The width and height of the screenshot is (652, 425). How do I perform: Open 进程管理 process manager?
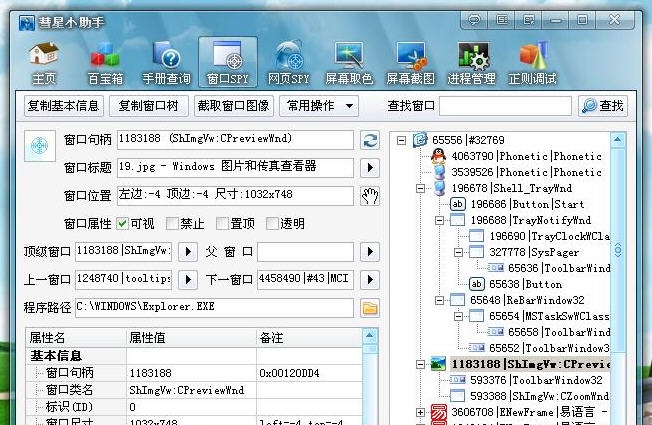472,63
